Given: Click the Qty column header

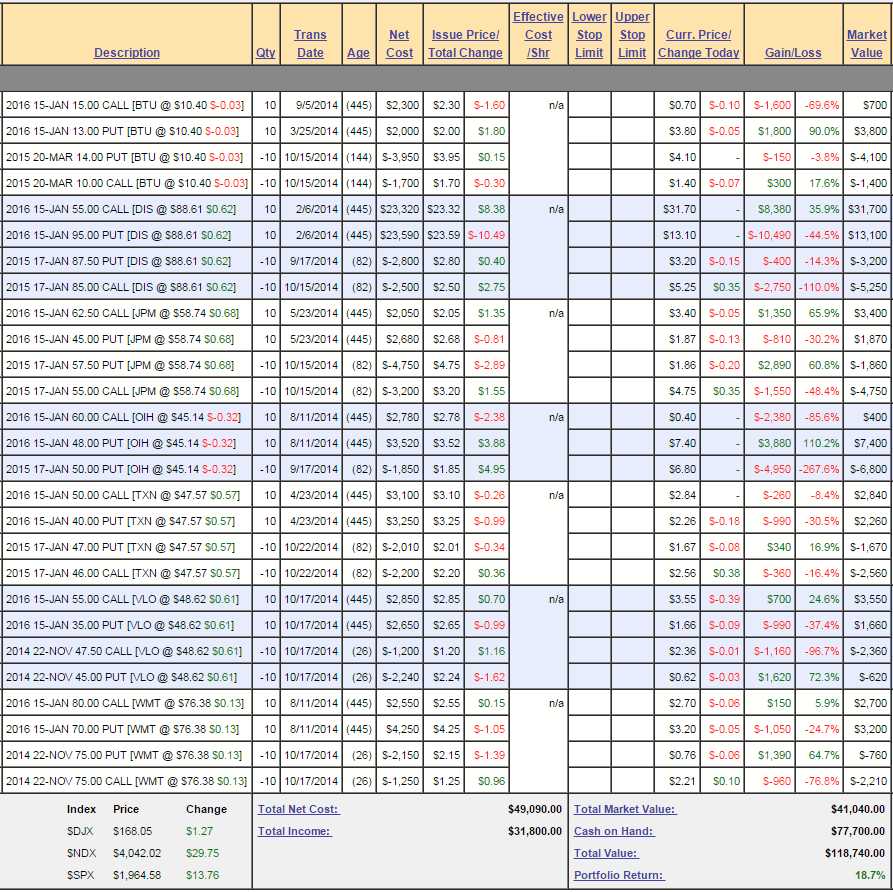Looking at the screenshot, I should click(x=265, y=53).
